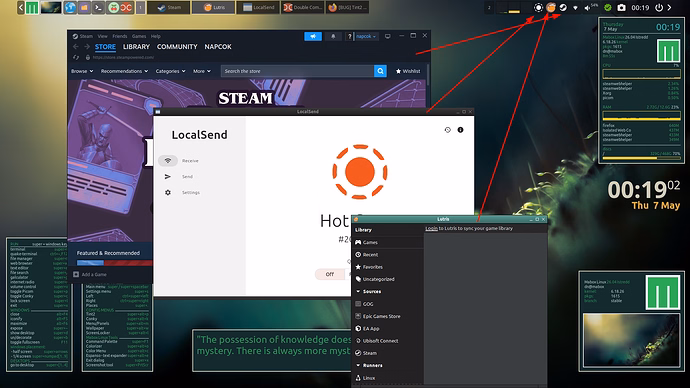Open Games in Lutris library
Screen dimensions: 690x388
click(388, 242)
